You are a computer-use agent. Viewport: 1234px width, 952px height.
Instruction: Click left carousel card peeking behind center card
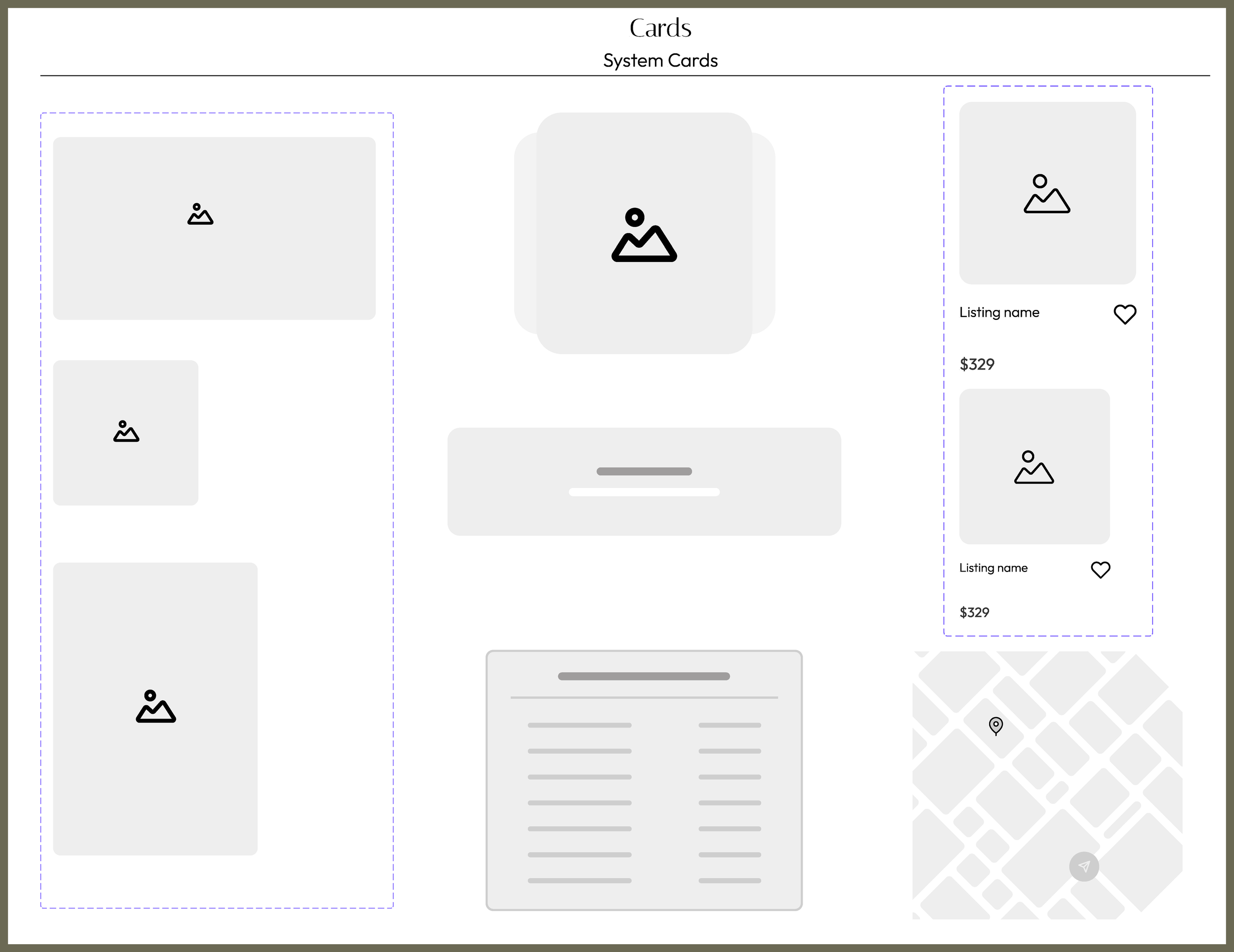point(525,233)
